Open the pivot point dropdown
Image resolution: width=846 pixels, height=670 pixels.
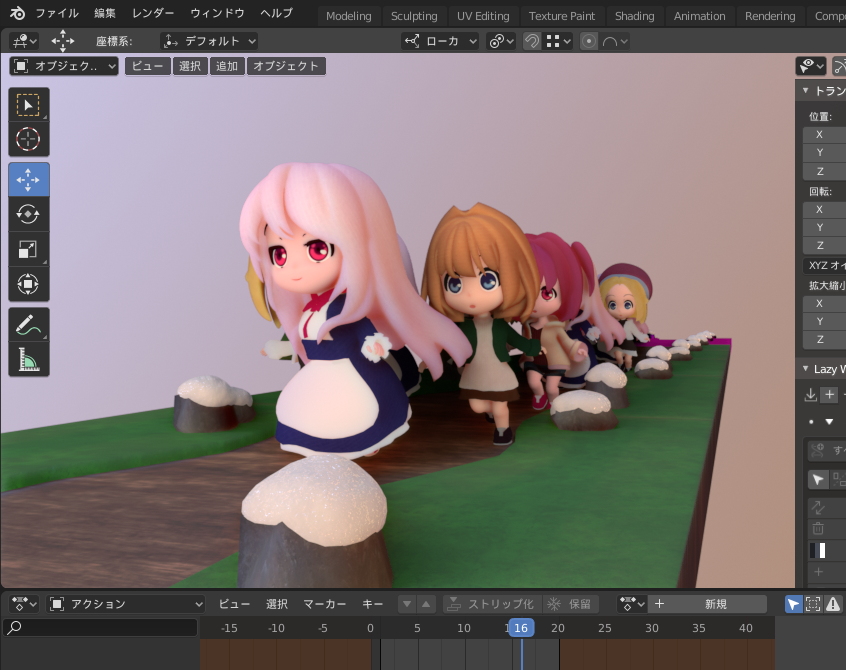click(501, 41)
